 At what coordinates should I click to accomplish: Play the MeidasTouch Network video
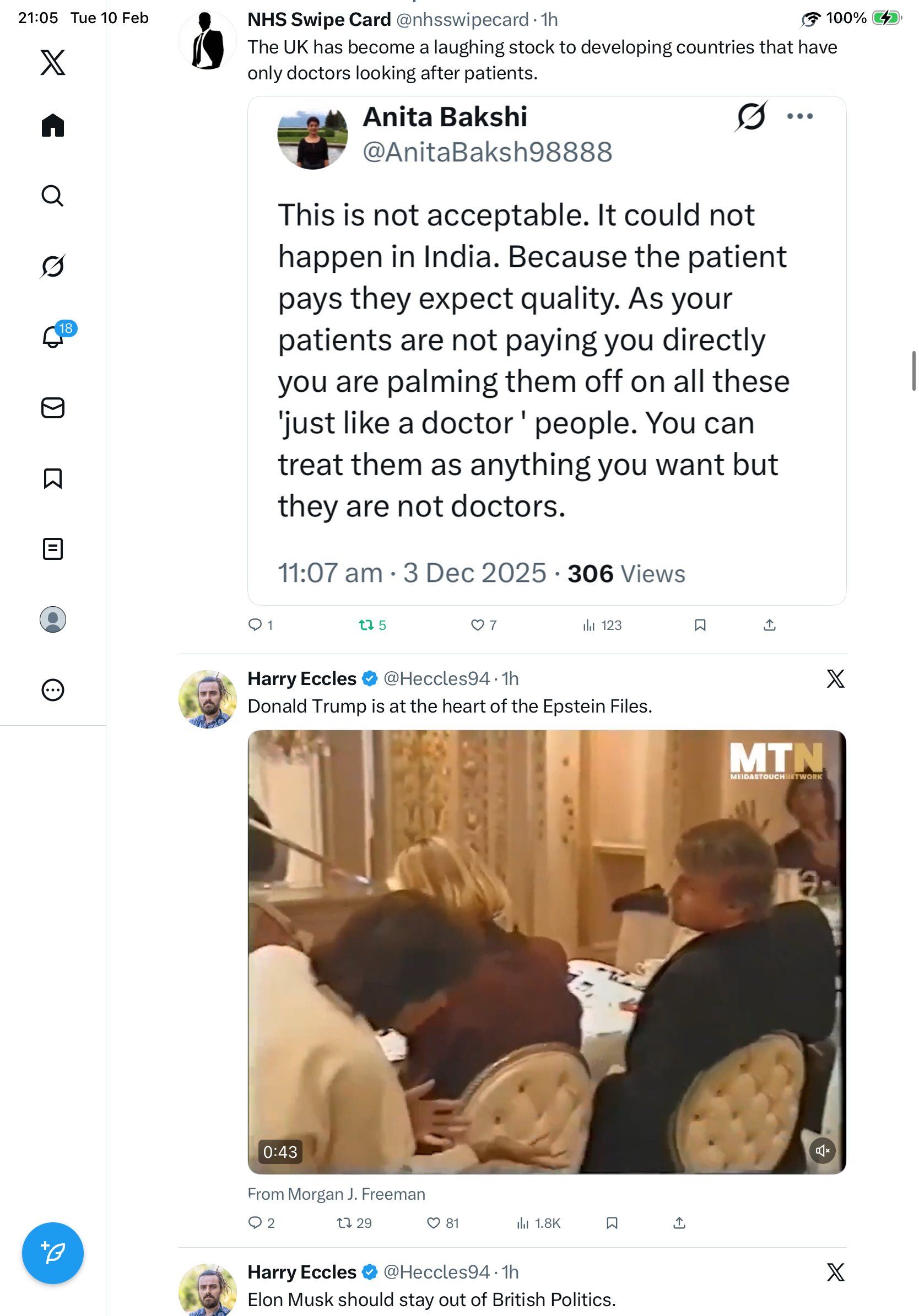(x=547, y=952)
